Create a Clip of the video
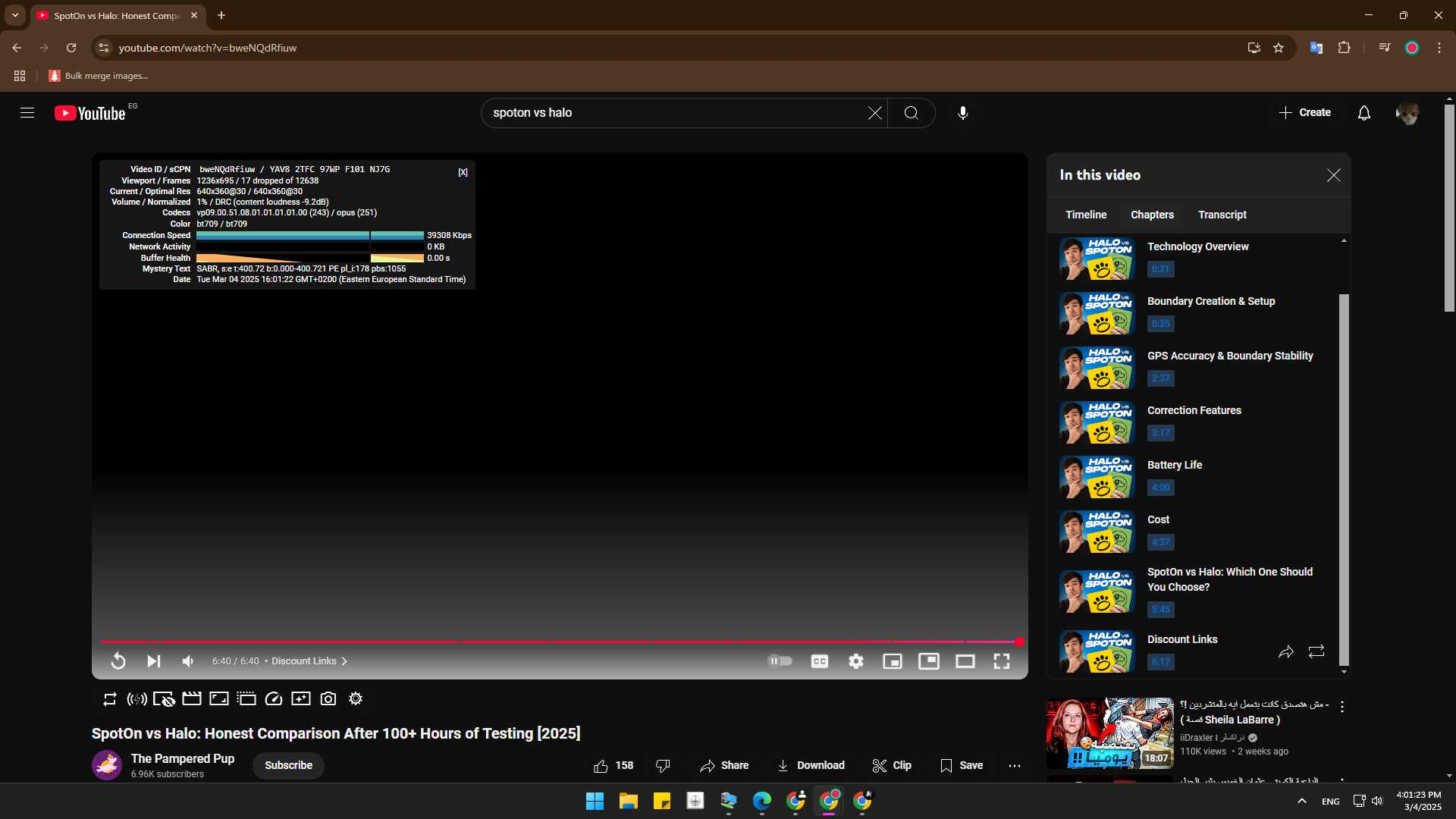 [892, 765]
